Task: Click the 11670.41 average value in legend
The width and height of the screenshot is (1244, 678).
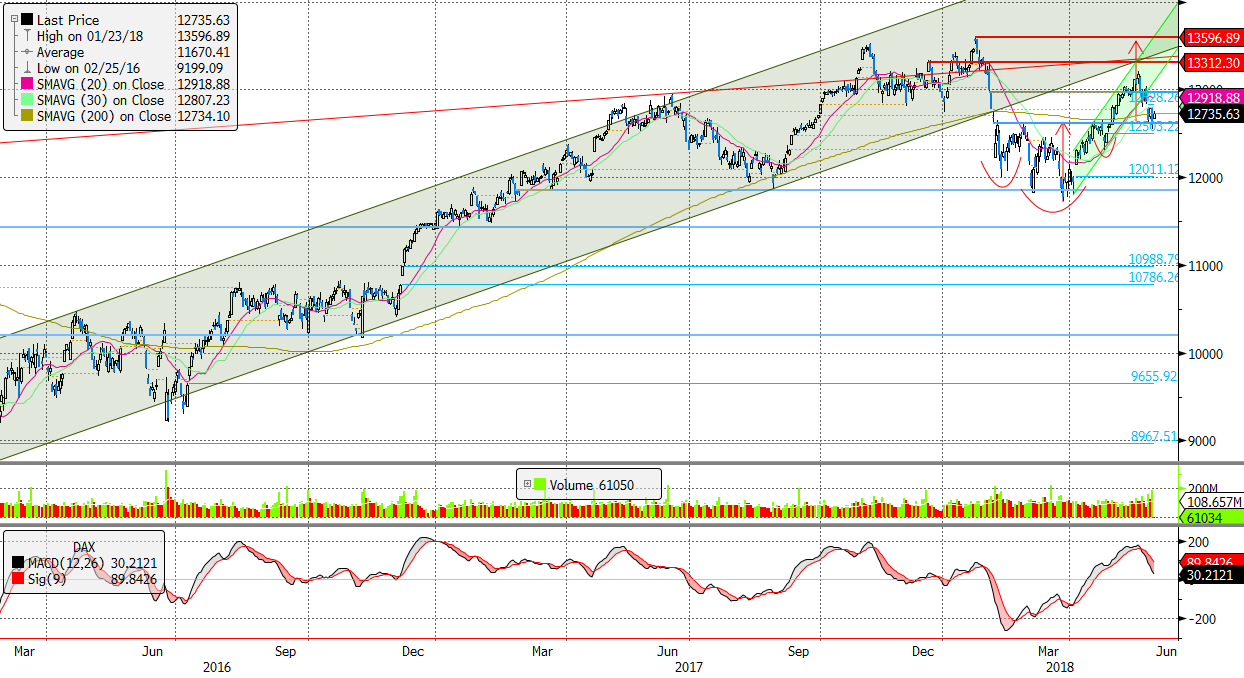Action: coord(203,52)
